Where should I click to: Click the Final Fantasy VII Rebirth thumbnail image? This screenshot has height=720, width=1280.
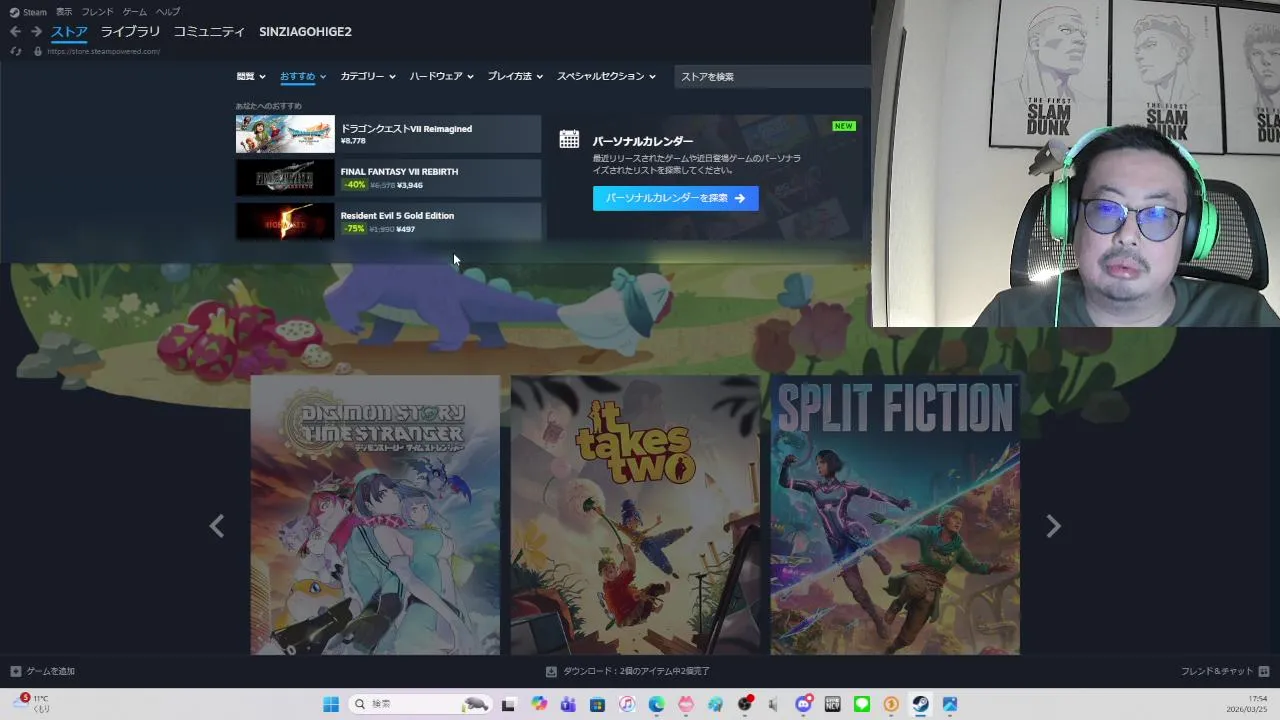tap(285, 178)
